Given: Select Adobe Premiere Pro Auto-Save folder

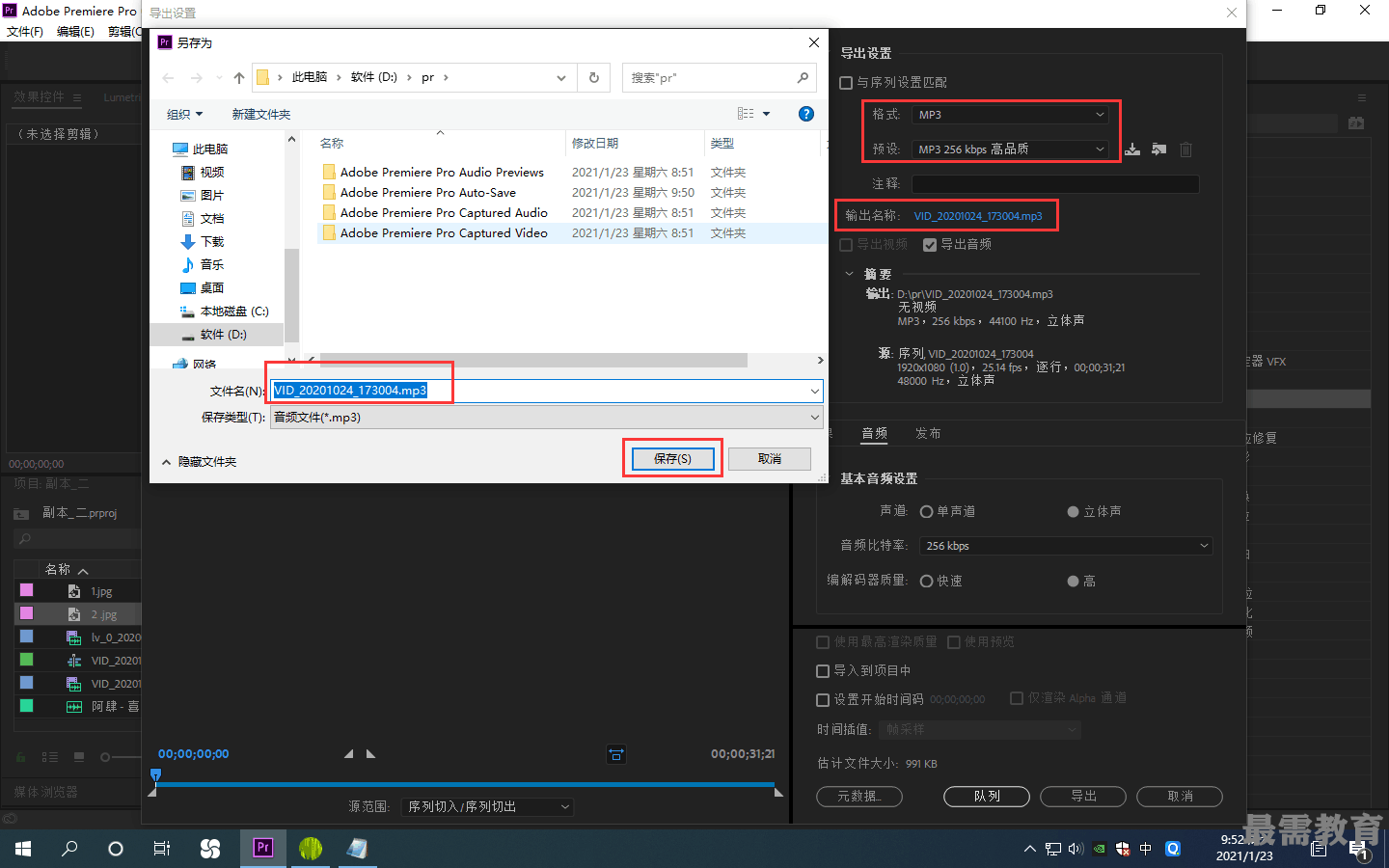Looking at the screenshot, I should point(428,192).
